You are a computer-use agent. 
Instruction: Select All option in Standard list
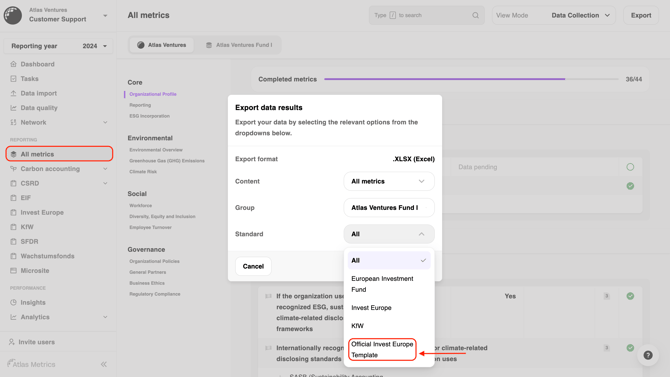click(x=389, y=260)
